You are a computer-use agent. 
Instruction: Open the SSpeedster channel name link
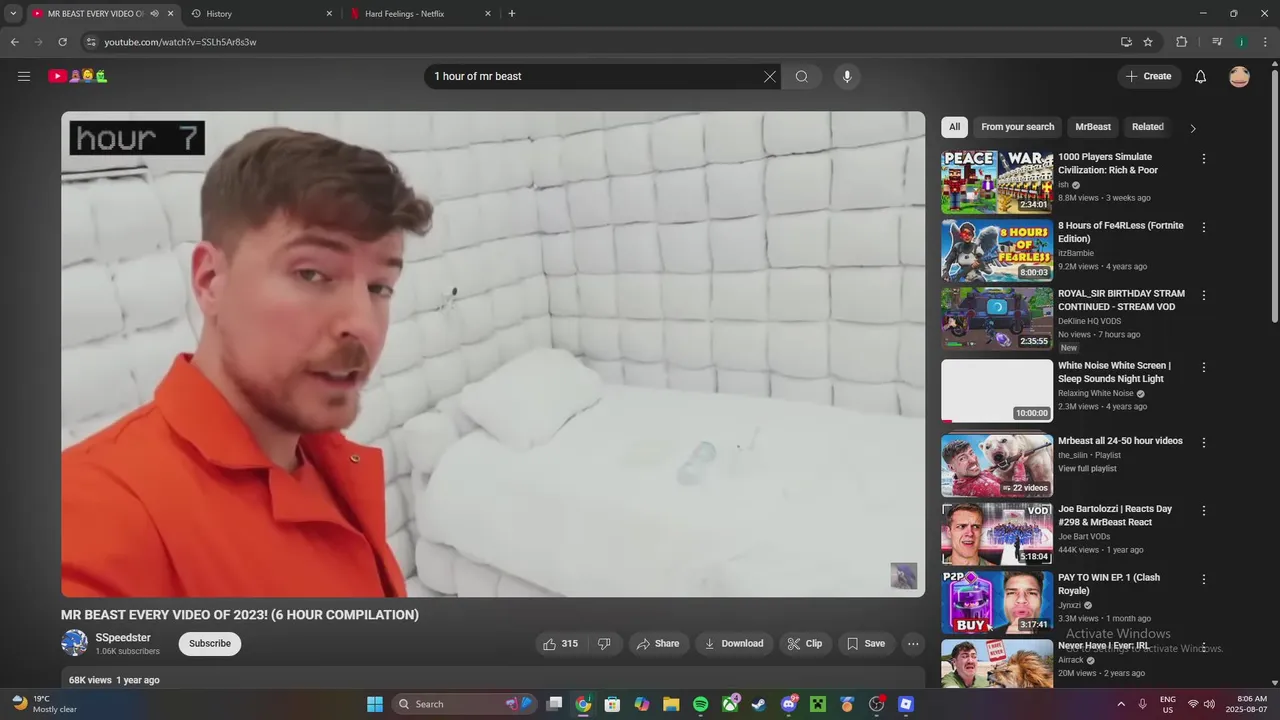[x=123, y=638]
